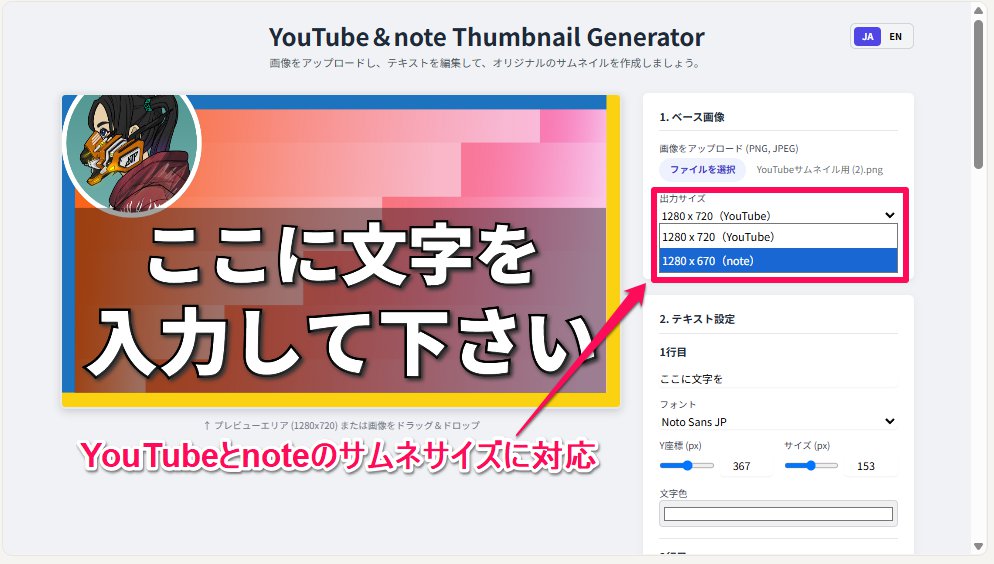Adjust the サイズ slider handle
Image resolution: width=994 pixels, height=564 pixels.
tap(811, 466)
